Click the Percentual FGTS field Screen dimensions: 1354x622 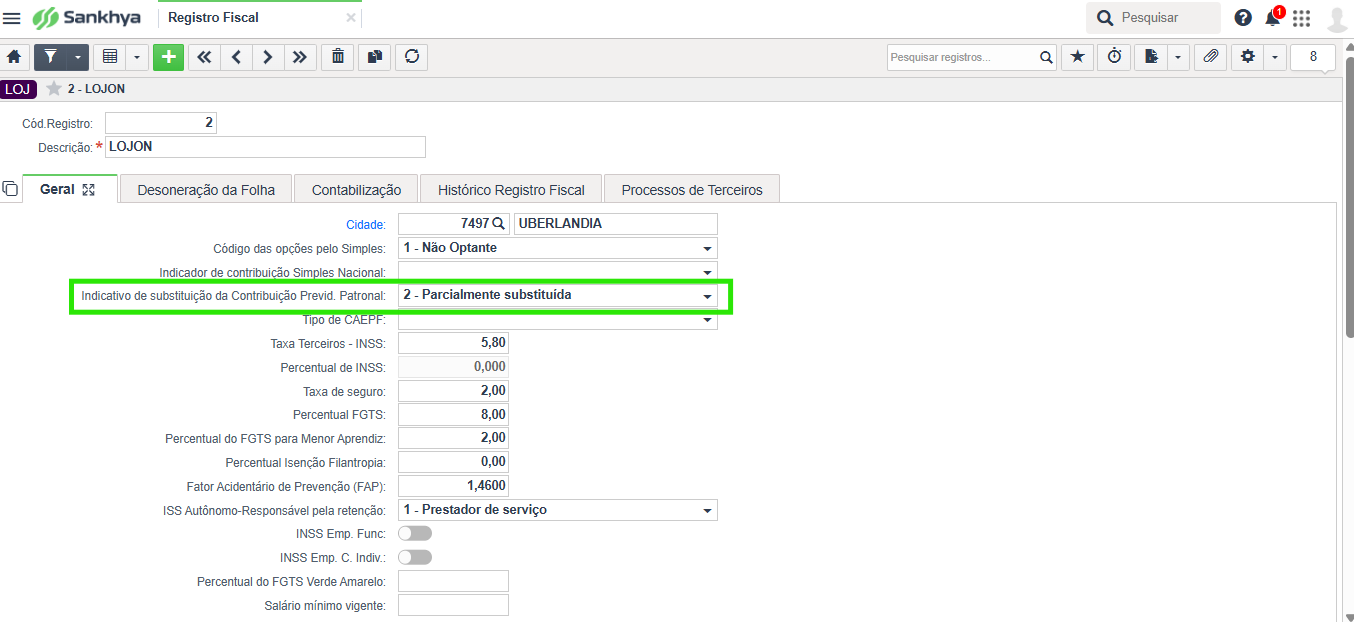[453, 415]
